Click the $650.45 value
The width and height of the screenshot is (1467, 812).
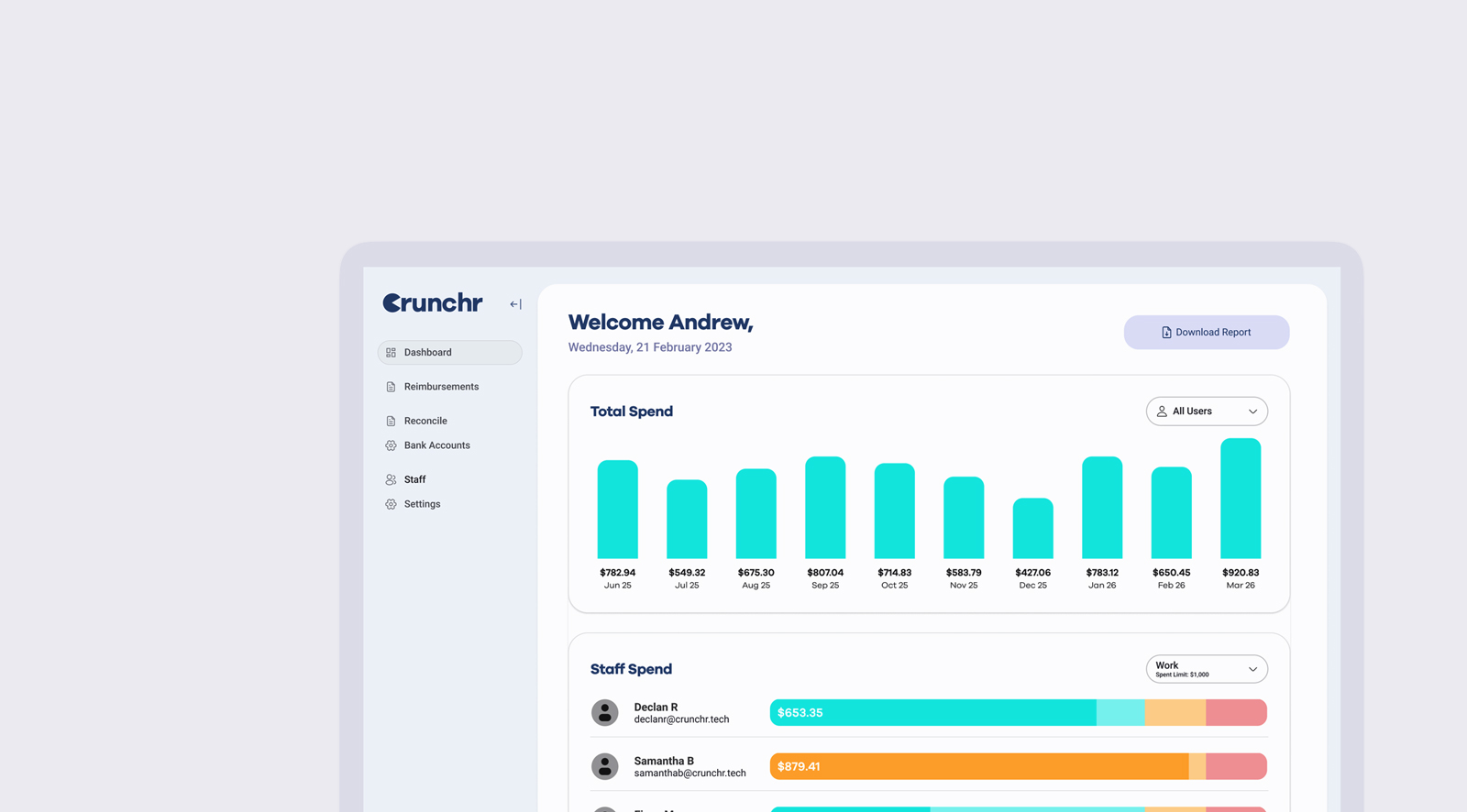point(1172,573)
